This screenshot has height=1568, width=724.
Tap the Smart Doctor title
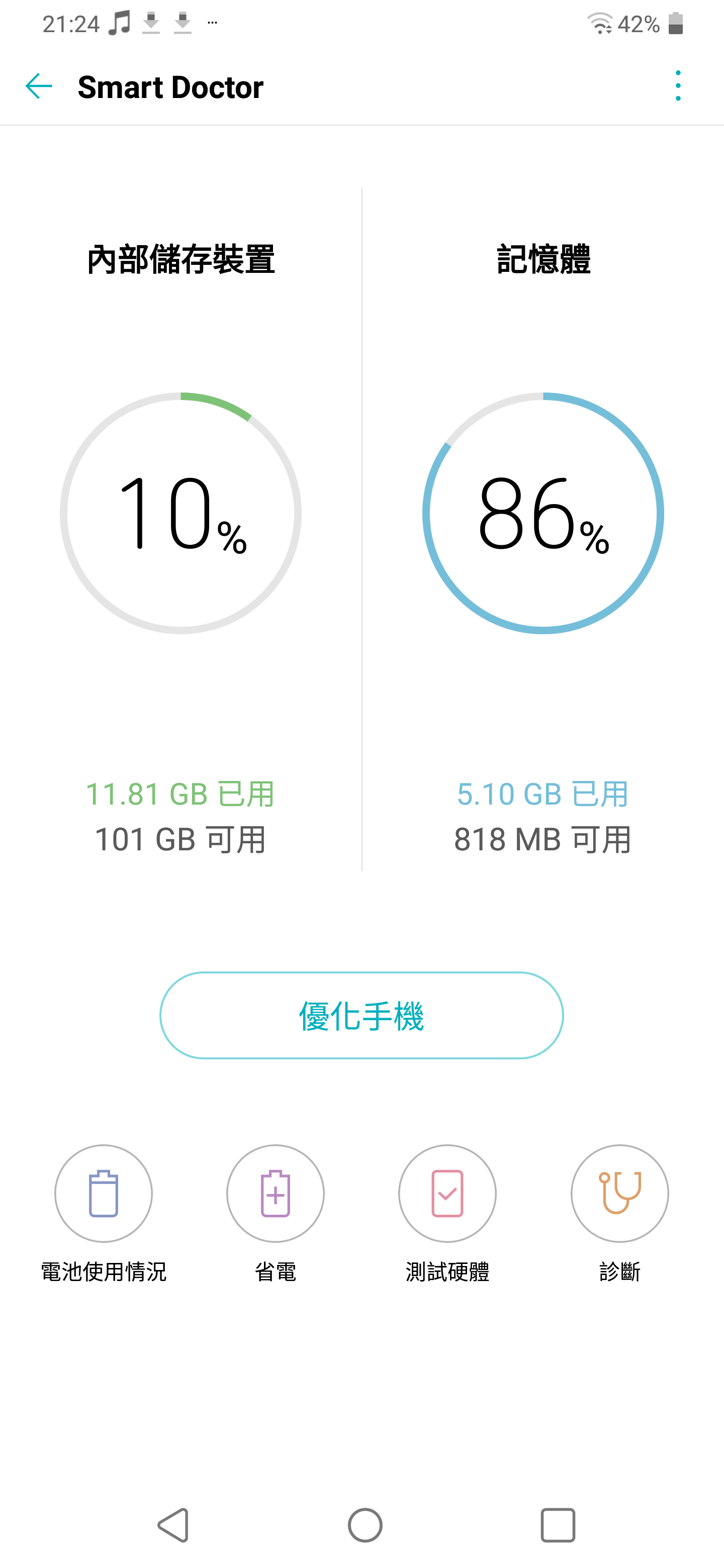[170, 87]
